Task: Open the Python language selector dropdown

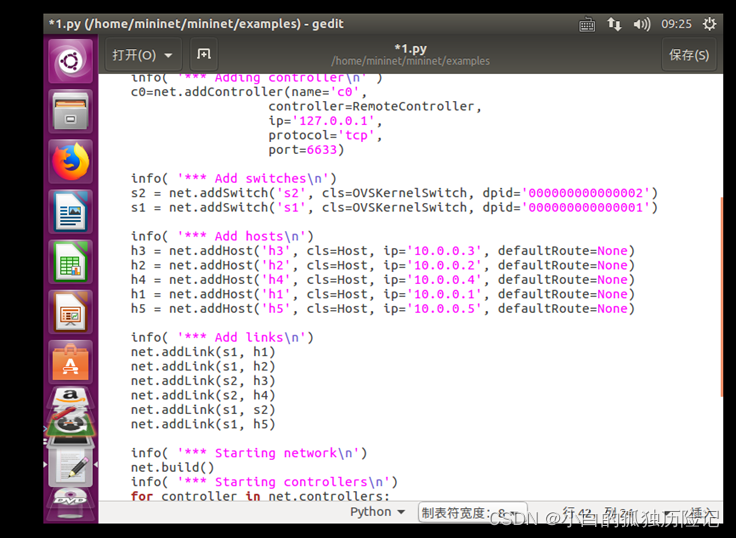Action: [x=377, y=512]
